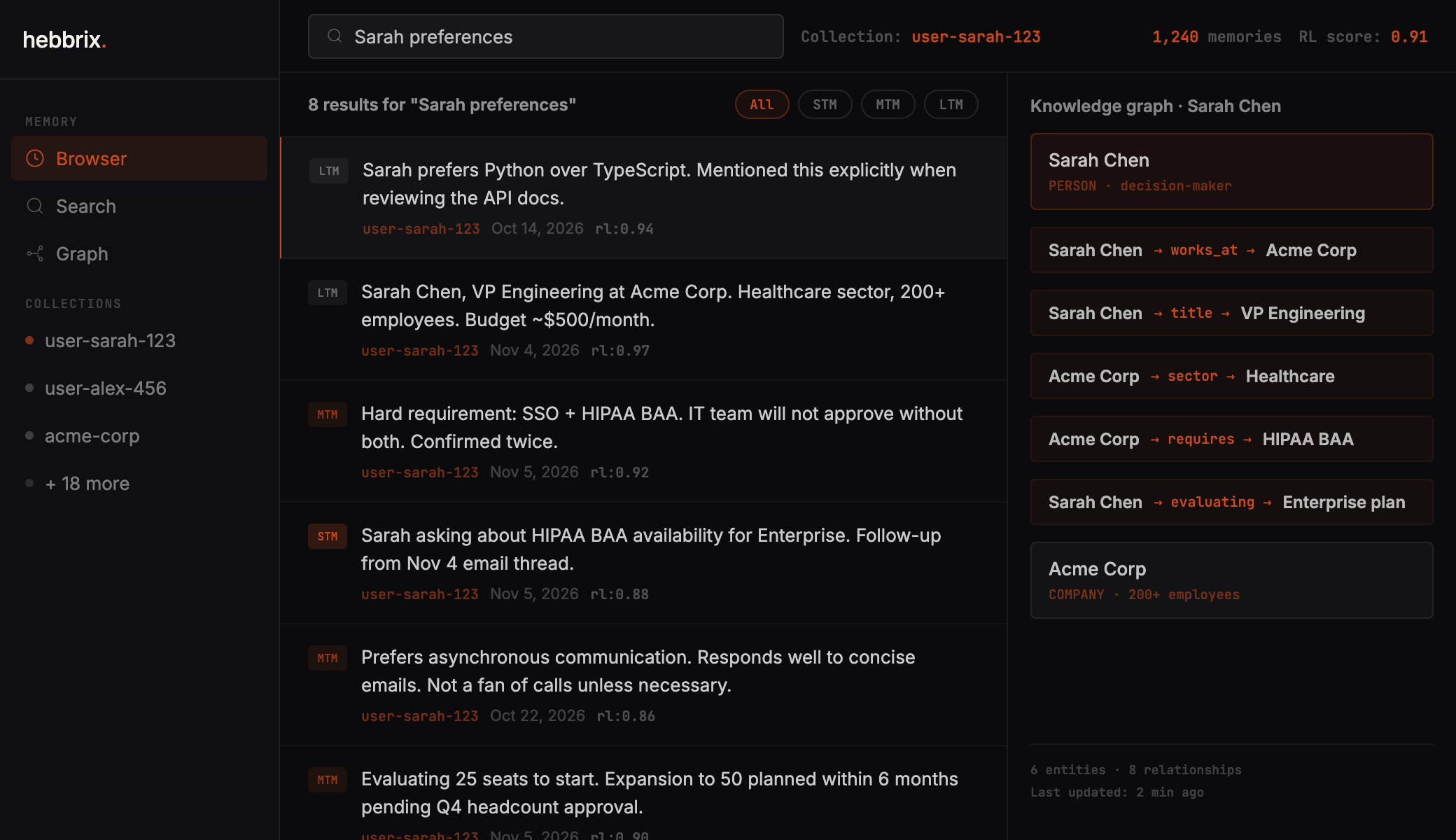The image size is (1456, 840).
Task: Click Last updated: 2 min ago
Action: (1116, 792)
